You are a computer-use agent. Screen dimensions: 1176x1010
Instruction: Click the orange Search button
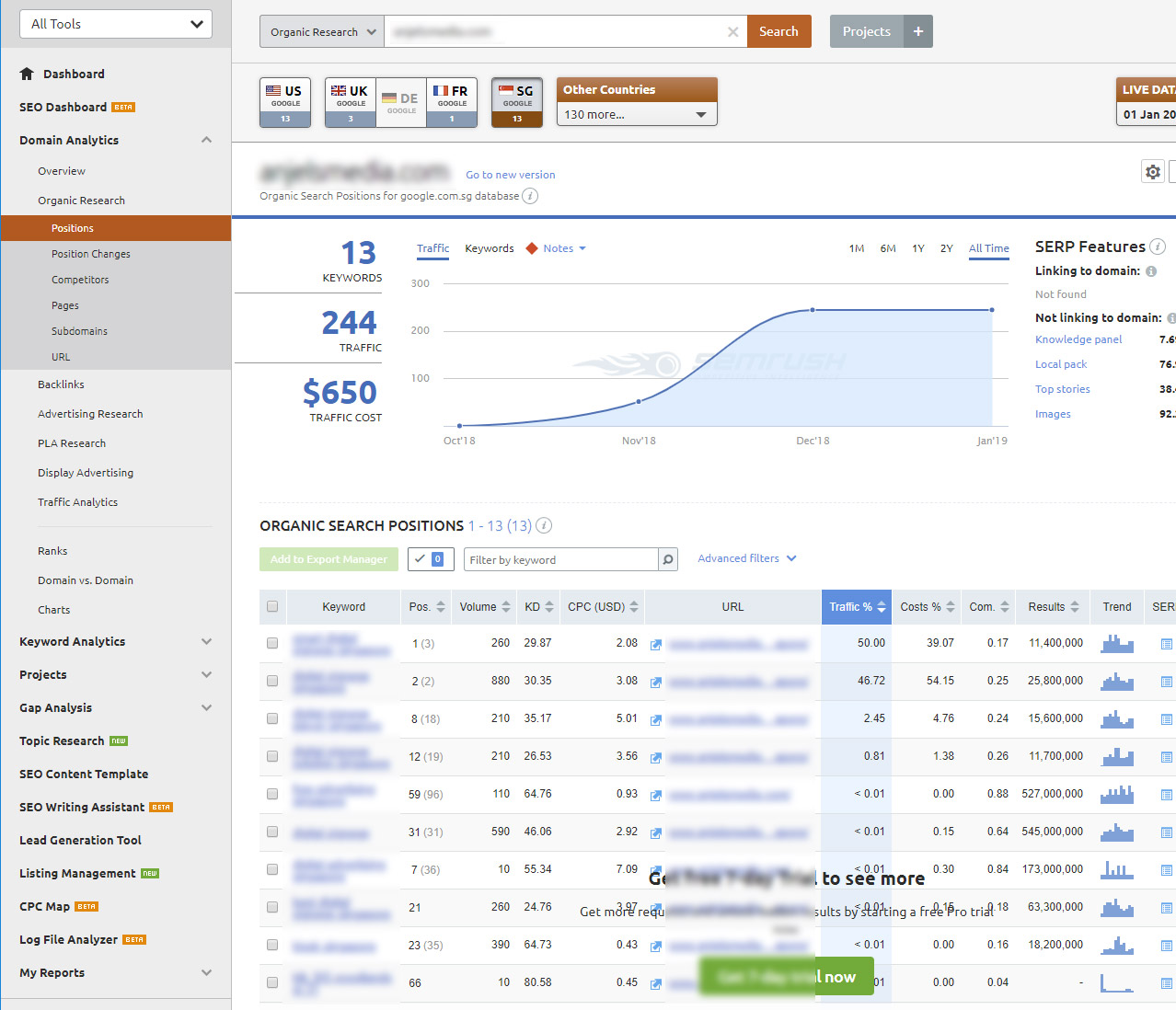pyautogui.click(x=778, y=31)
